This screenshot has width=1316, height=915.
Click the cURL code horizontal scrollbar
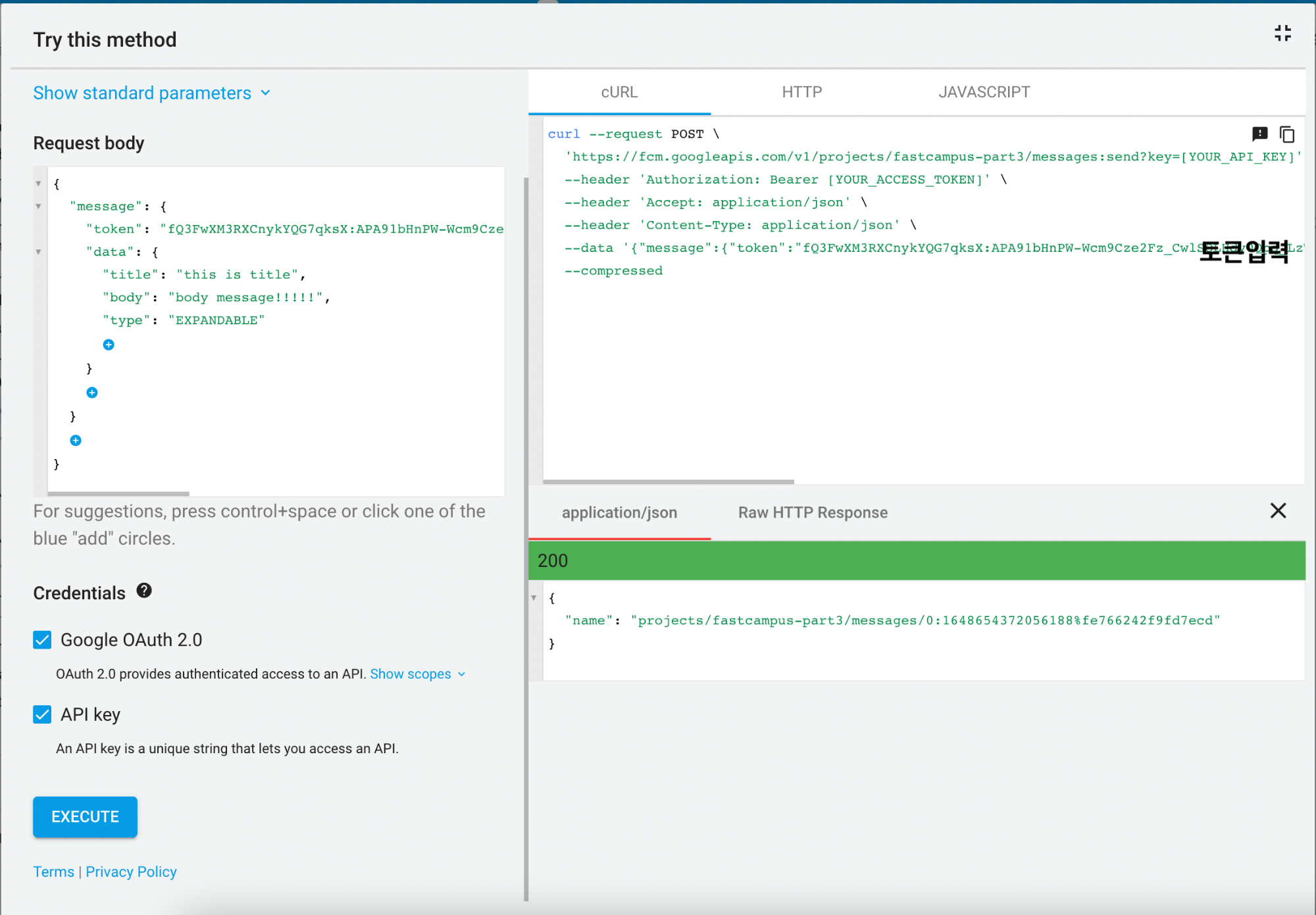point(669,482)
